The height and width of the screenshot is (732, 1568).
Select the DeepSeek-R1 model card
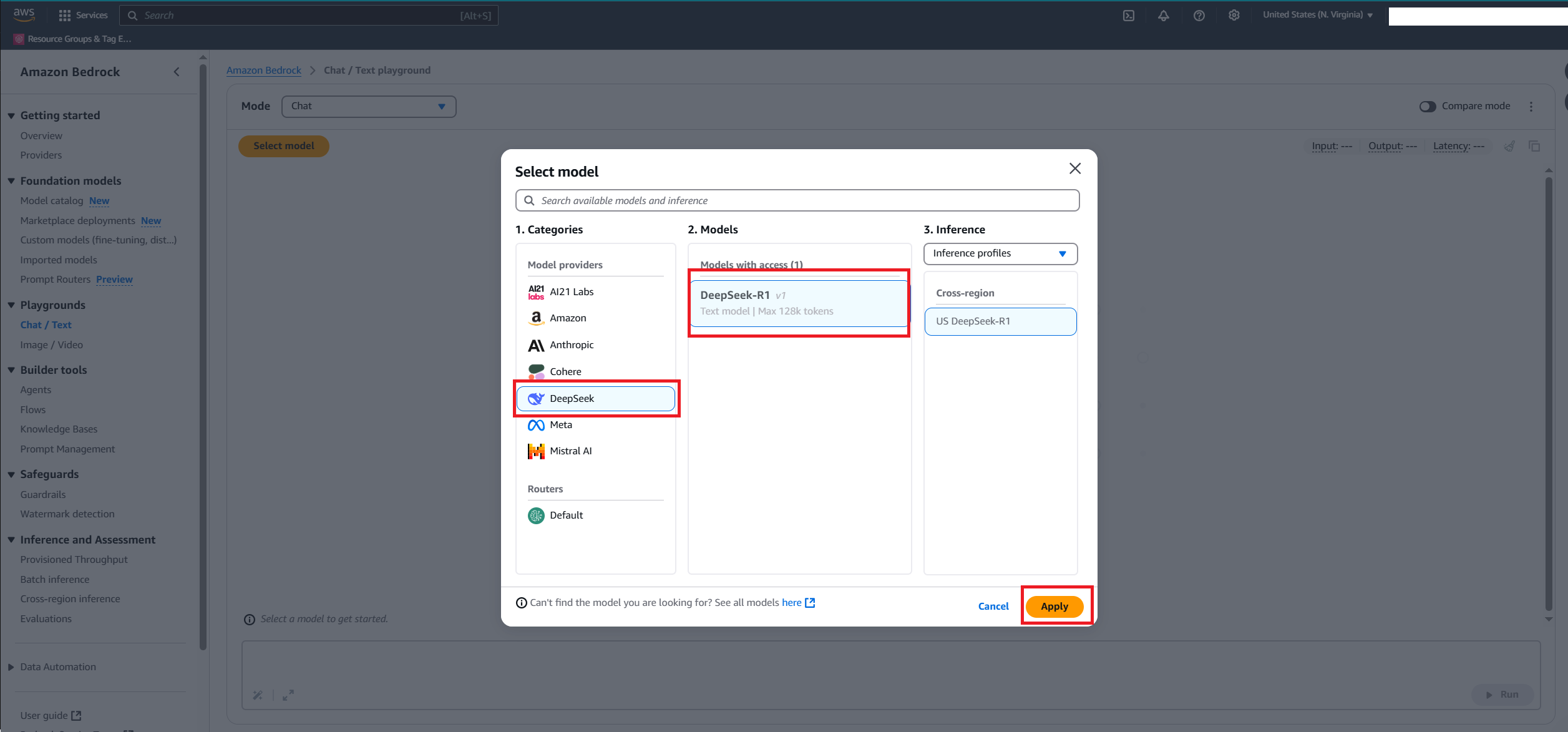[799, 303]
